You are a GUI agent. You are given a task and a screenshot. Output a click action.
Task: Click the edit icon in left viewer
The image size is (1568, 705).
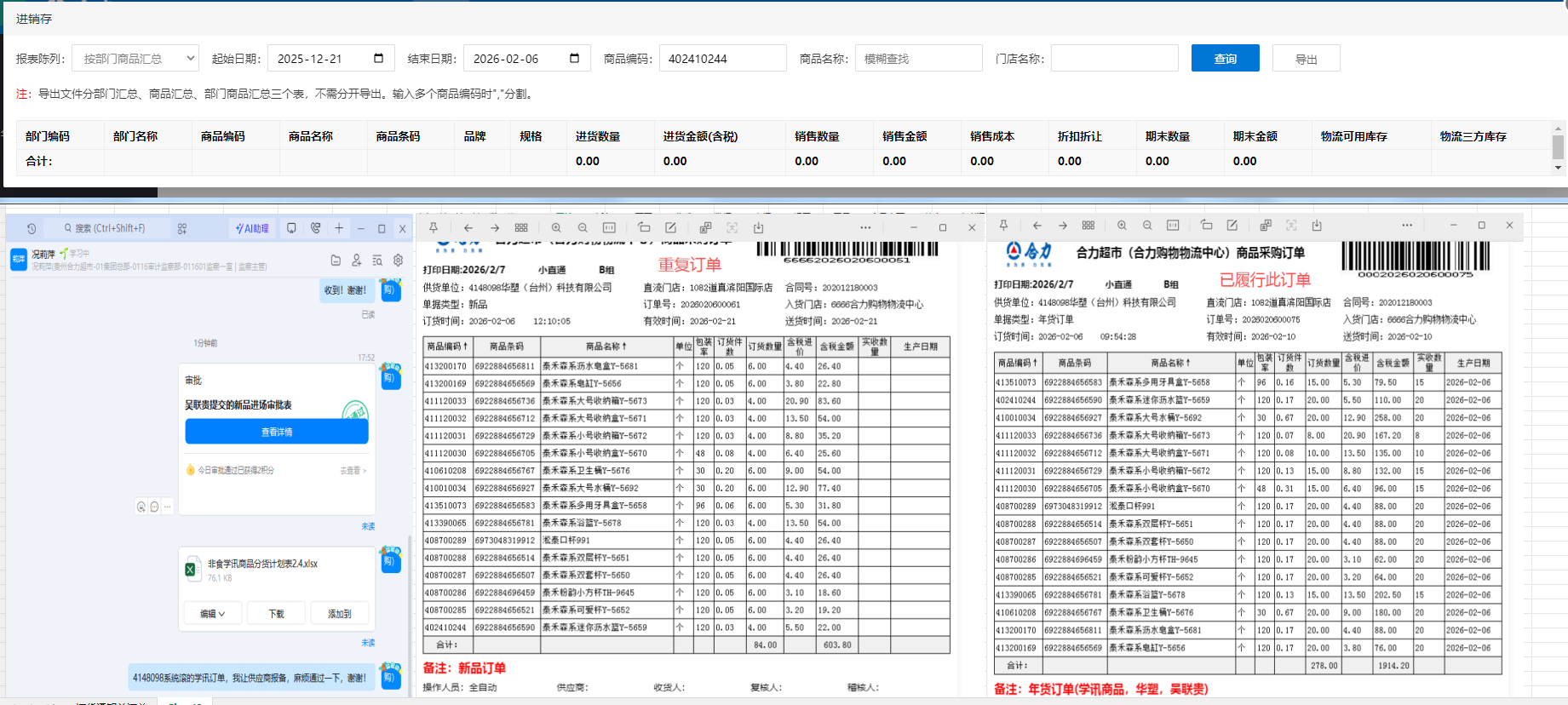coord(670,227)
